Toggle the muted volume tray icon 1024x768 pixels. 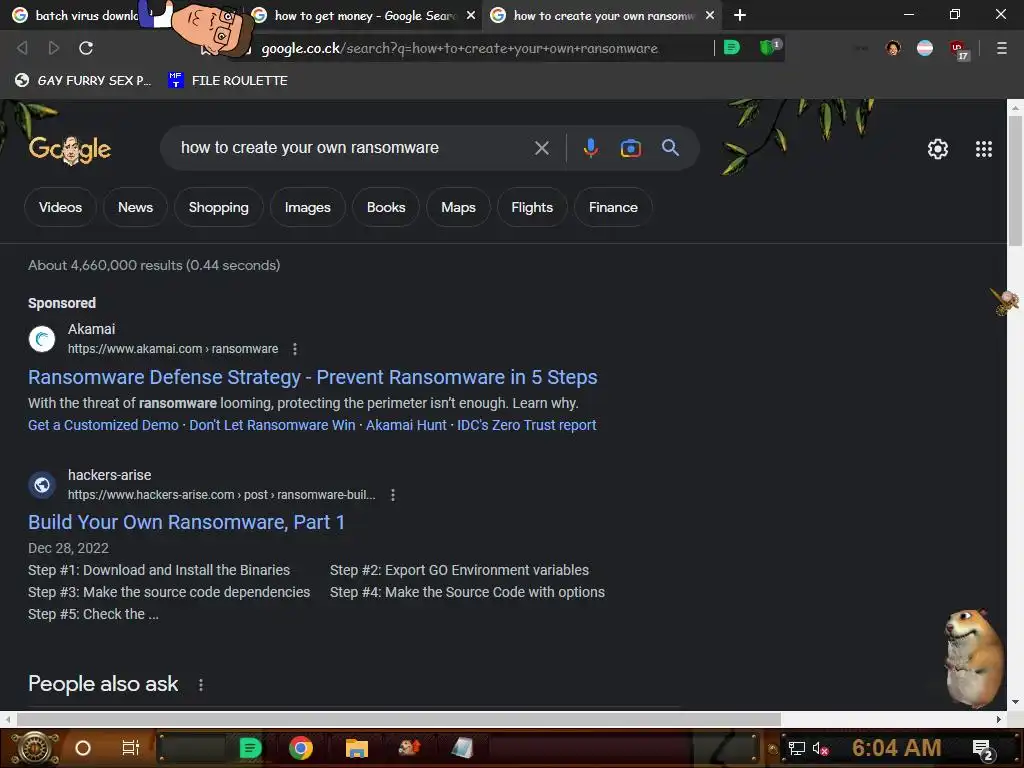point(821,748)
